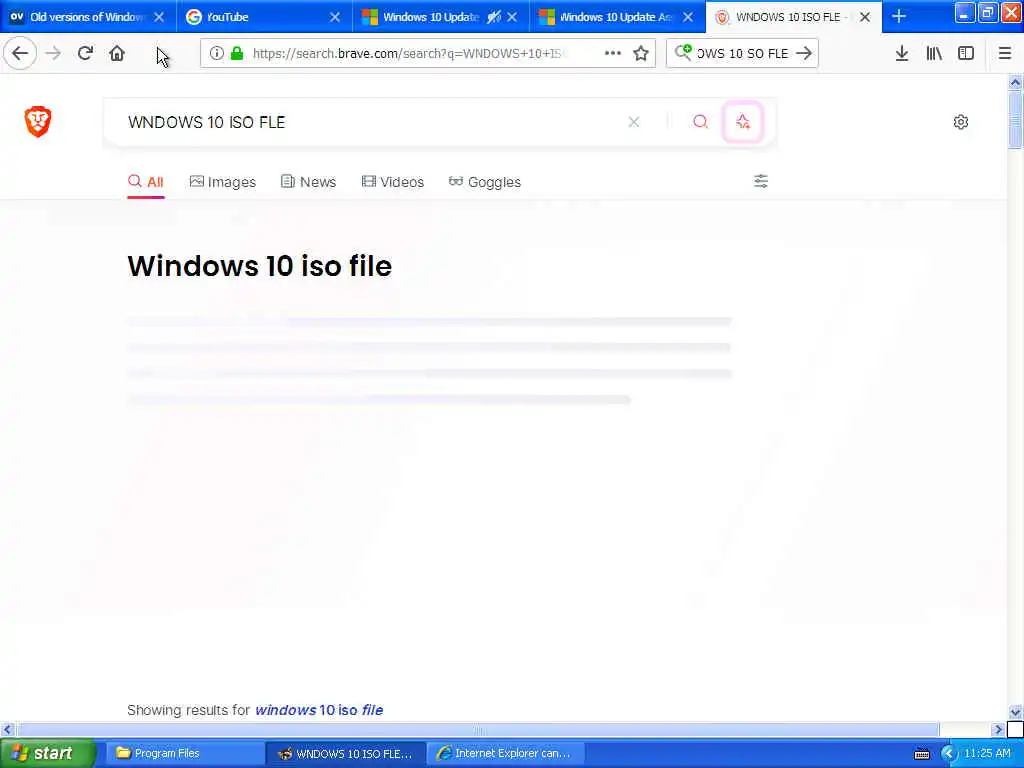
Task: Open Internet Explorer taskbar window
Action: 505,753
